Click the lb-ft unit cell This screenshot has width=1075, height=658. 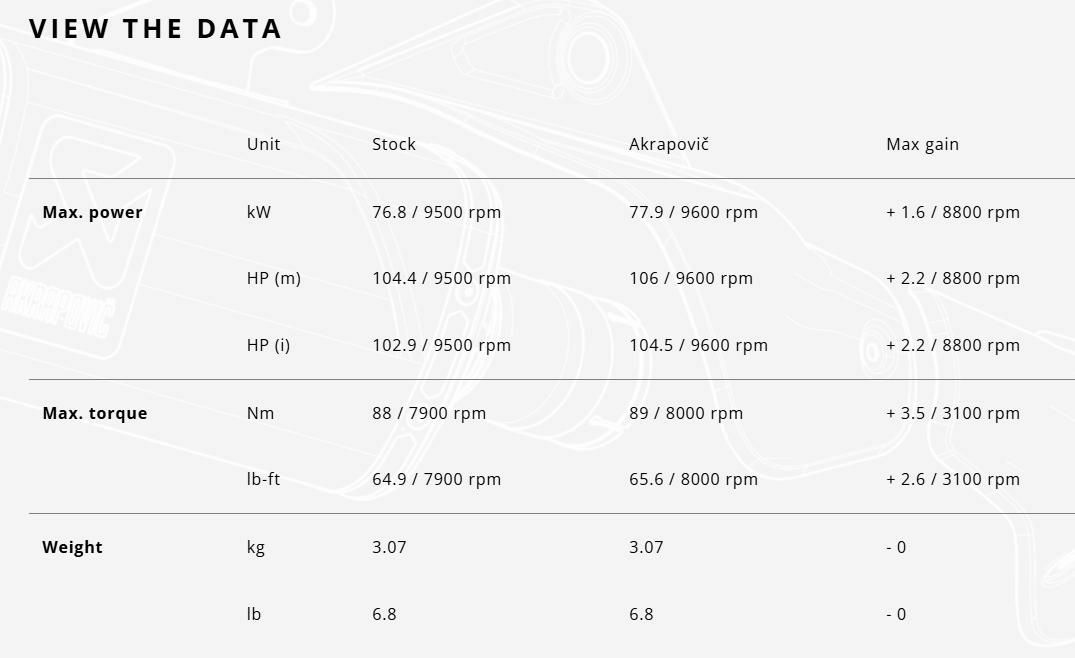click(x=263, y=479)
